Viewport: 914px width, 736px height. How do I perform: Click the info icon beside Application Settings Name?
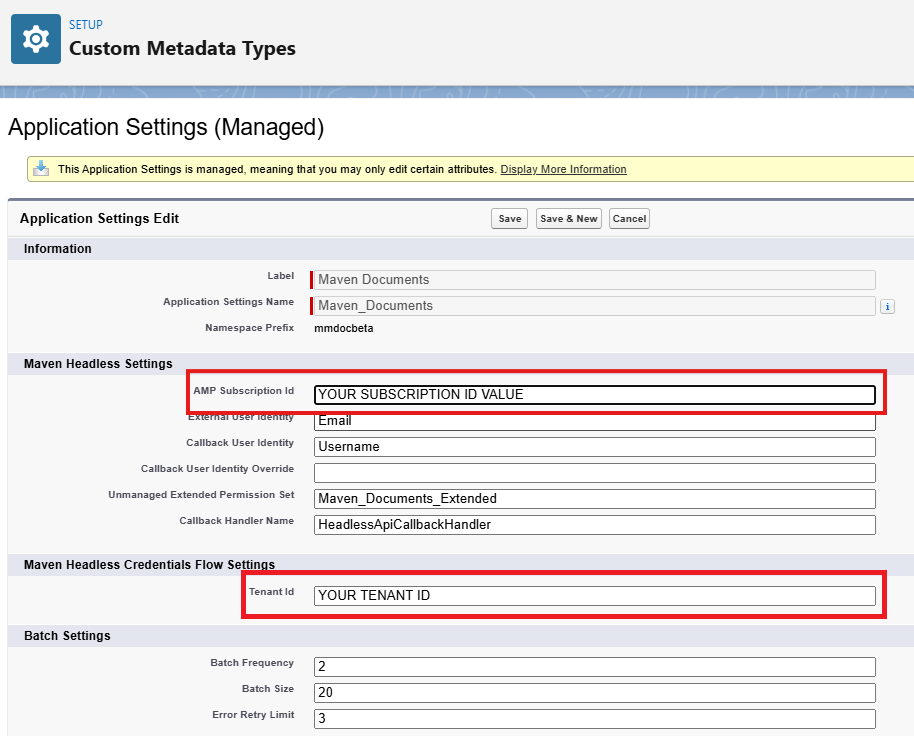886,307
